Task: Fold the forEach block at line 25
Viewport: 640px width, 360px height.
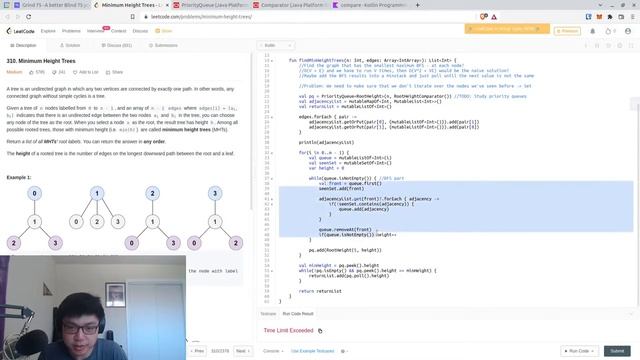Action: coord(272,117)
